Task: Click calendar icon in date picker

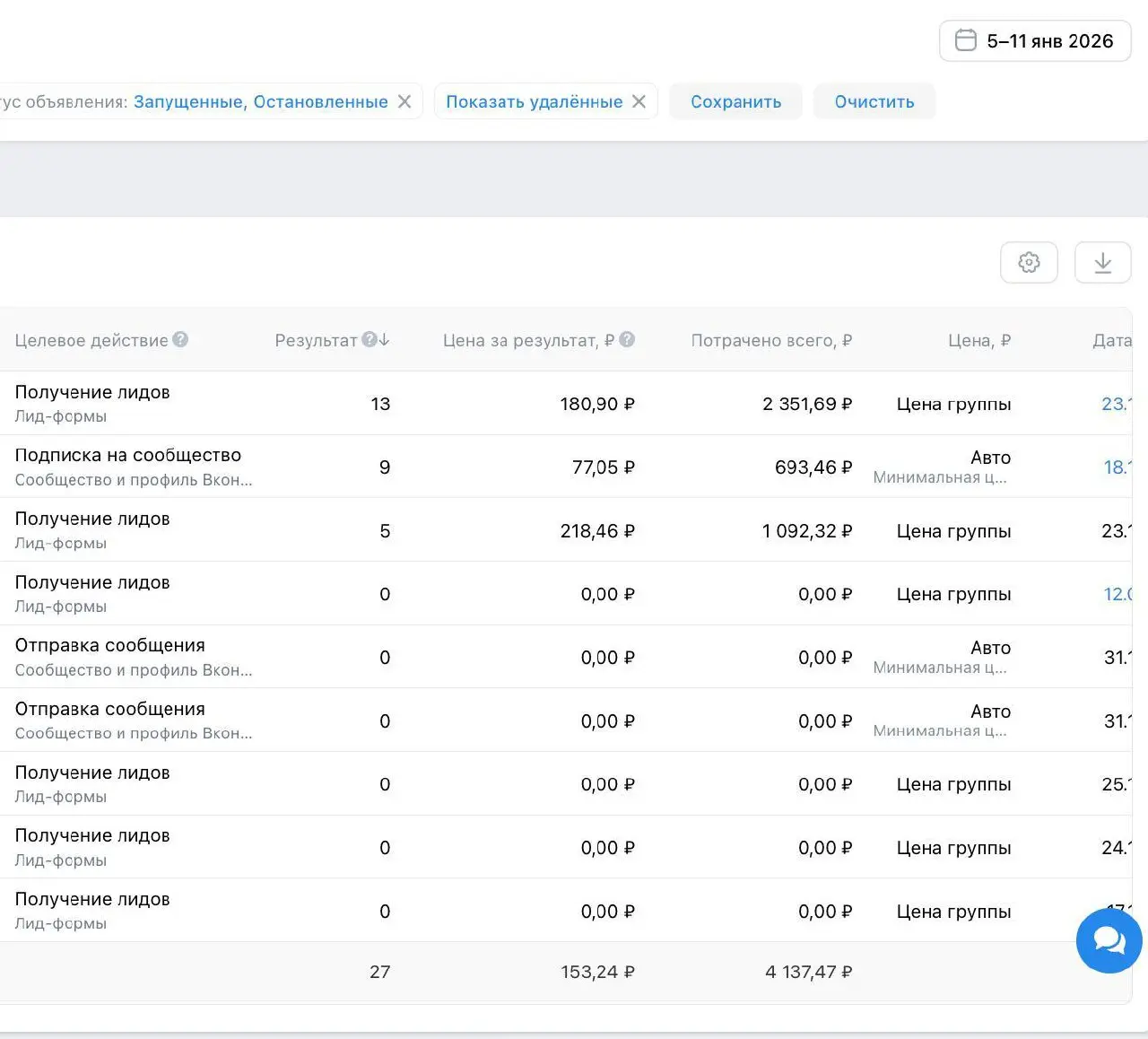Action: tap(965, 40)
